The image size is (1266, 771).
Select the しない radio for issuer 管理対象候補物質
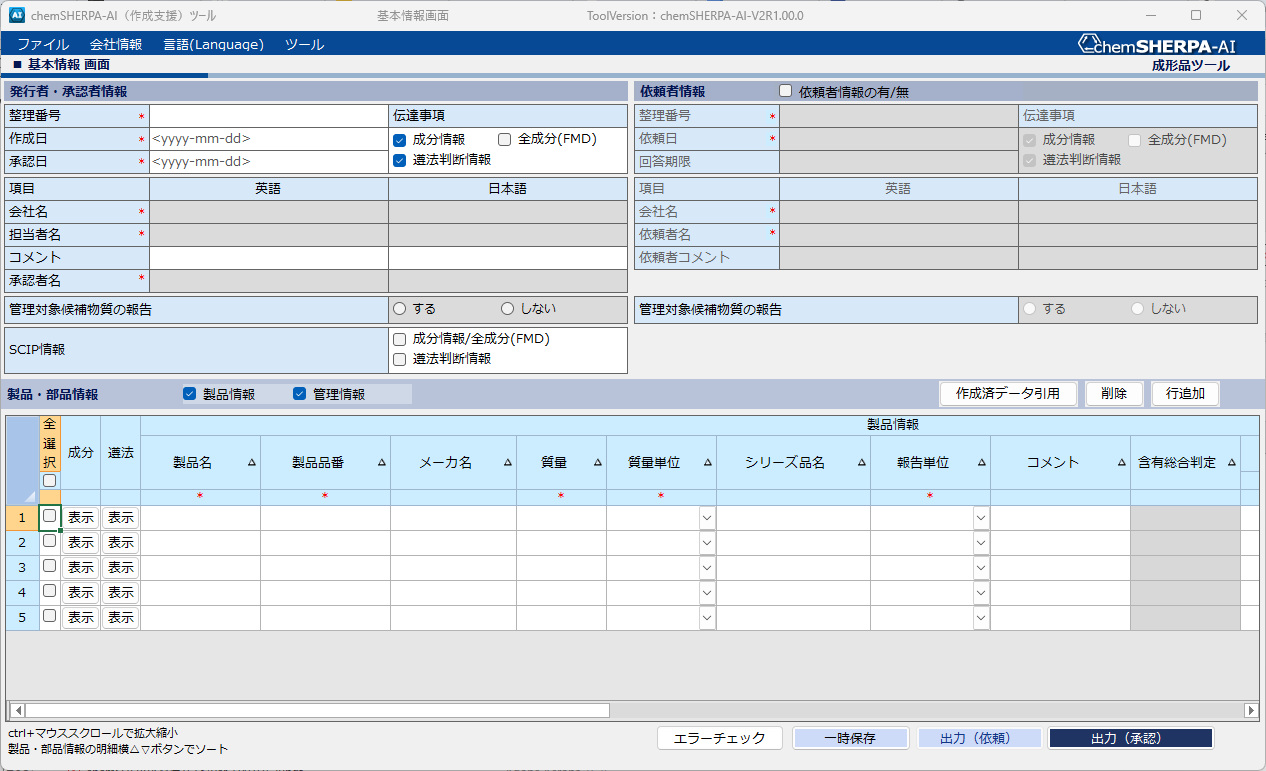[x=507, y=309]
